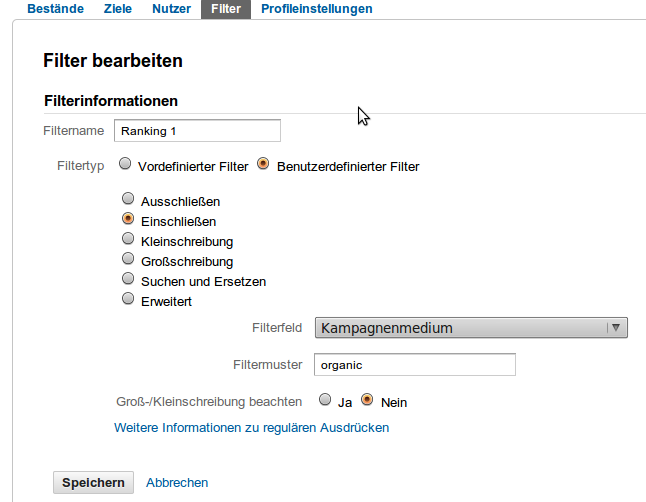Open the Filterfeld Kampagnenmedium dropdown
Screen dimensions: 646x502
pos(471,328)
